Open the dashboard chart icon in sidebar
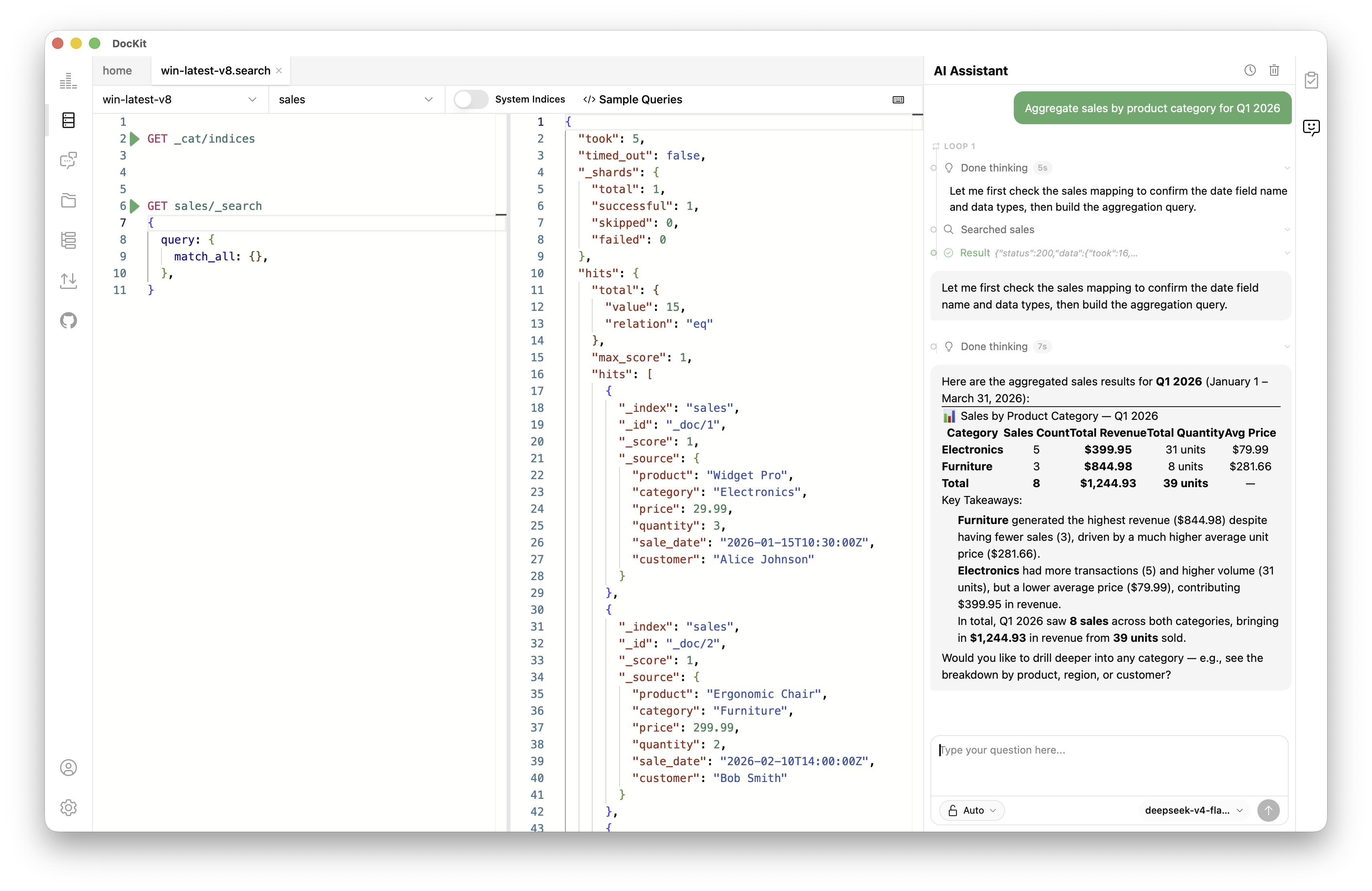1372x891 pixels. point(68,80)
